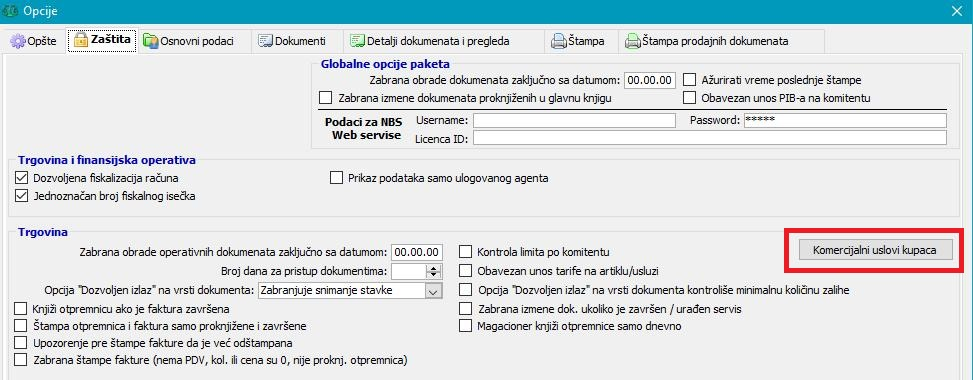Click Broj dana za pristup dokumentima field

pyautogui.click(x=410, y=271)
